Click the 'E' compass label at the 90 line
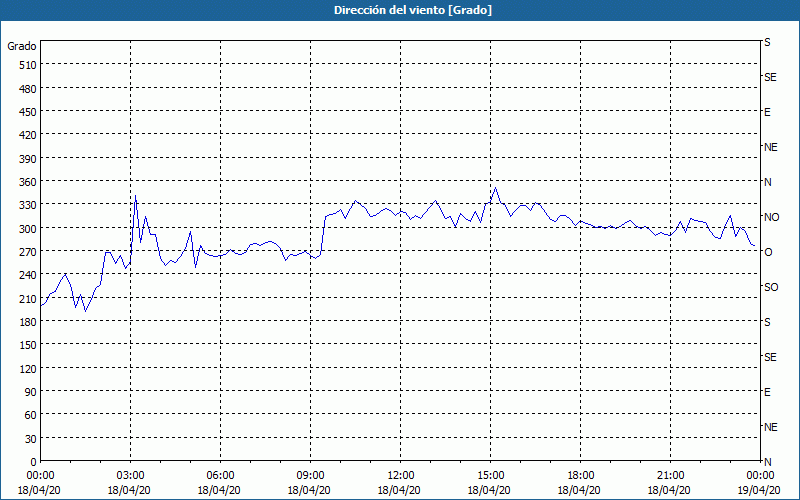 tap(767, 392)
